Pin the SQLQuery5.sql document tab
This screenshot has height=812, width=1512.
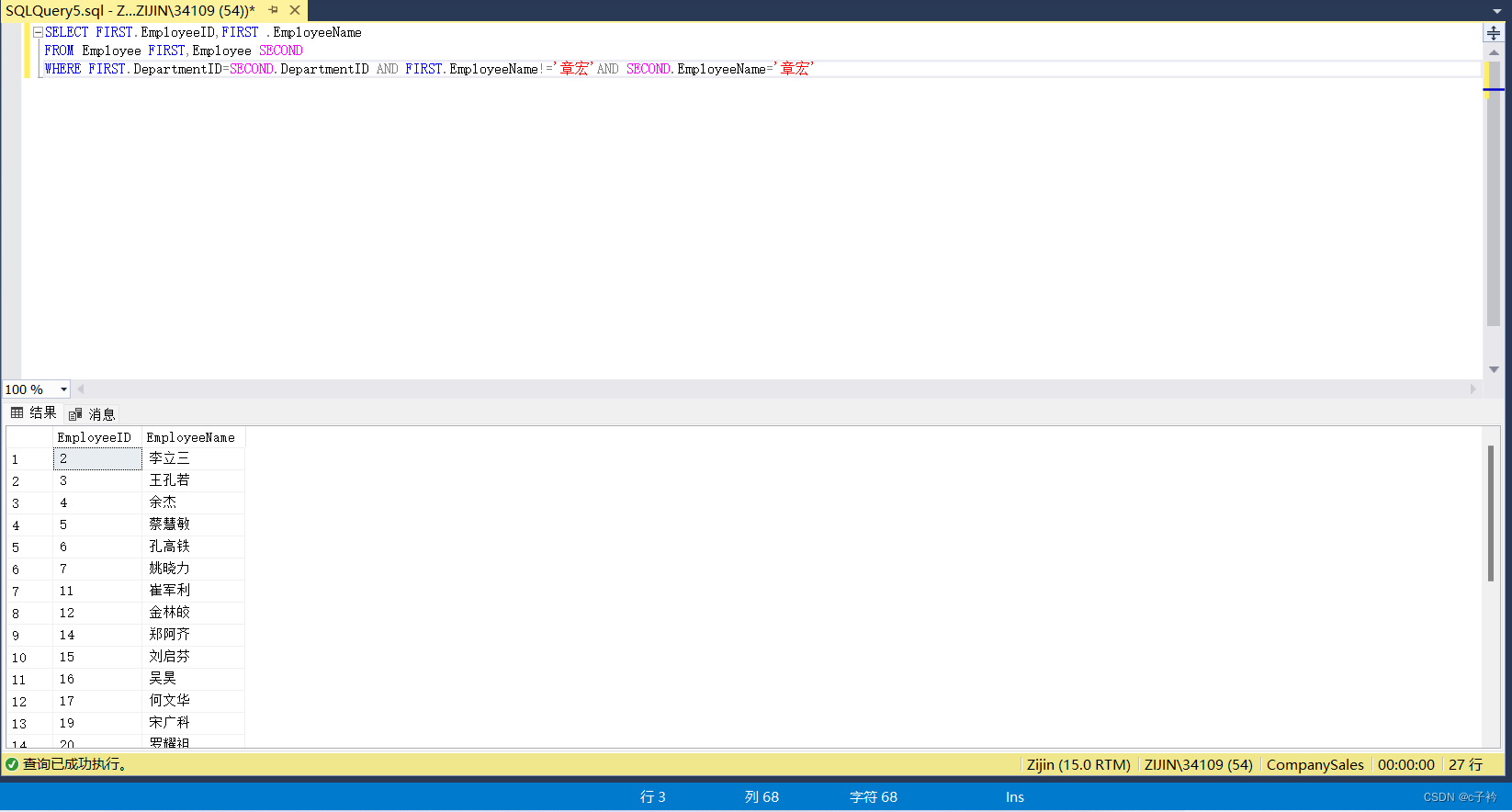(x=273, y=10)
